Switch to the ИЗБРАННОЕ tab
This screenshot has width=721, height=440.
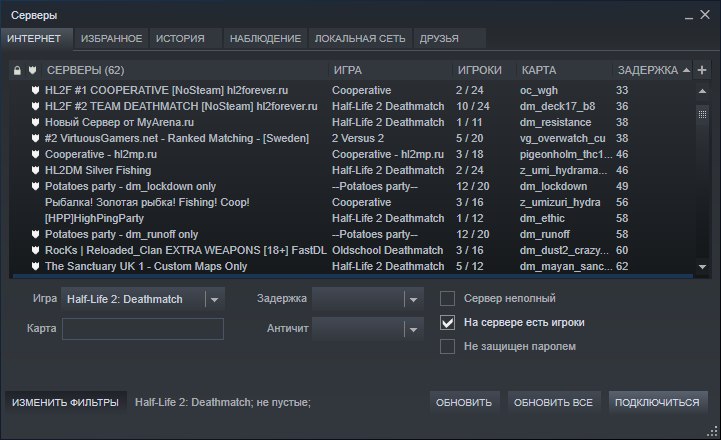point(112,39)
